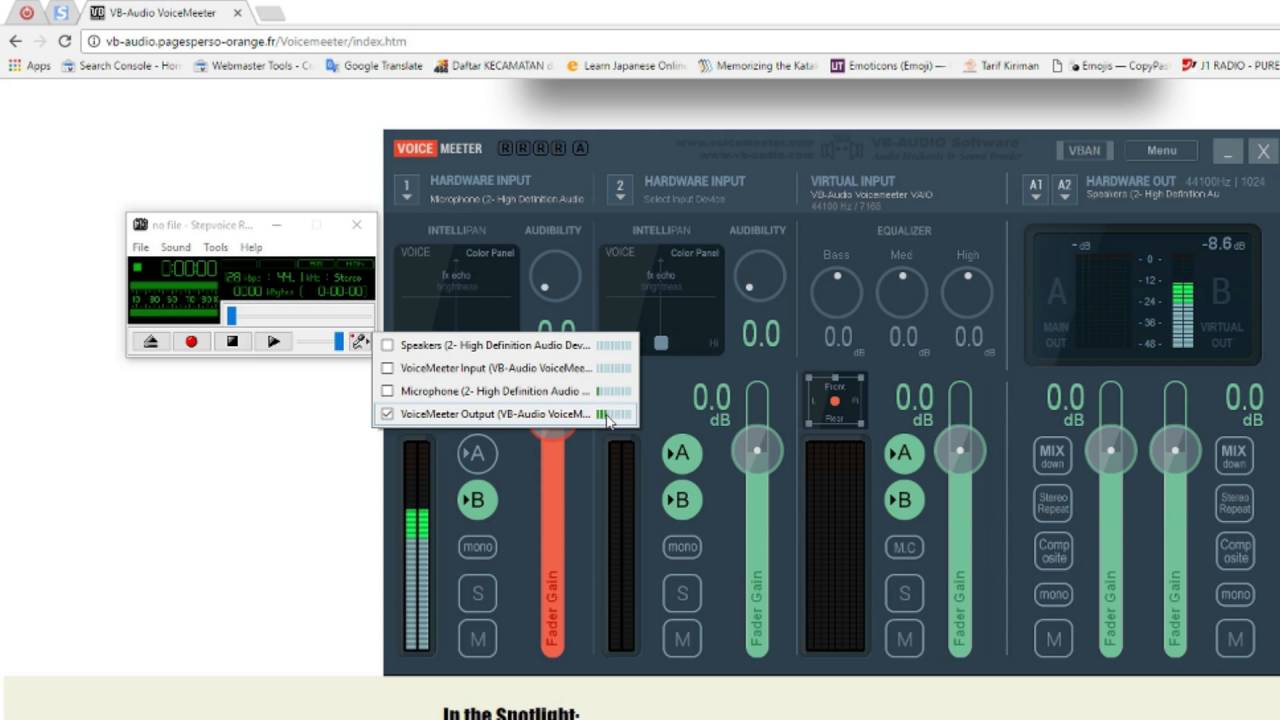The height and width of the screenshot is (720, 1280).
Task: Open the Tools menu in Stepvoice Recorder
Action: [216, 247]
